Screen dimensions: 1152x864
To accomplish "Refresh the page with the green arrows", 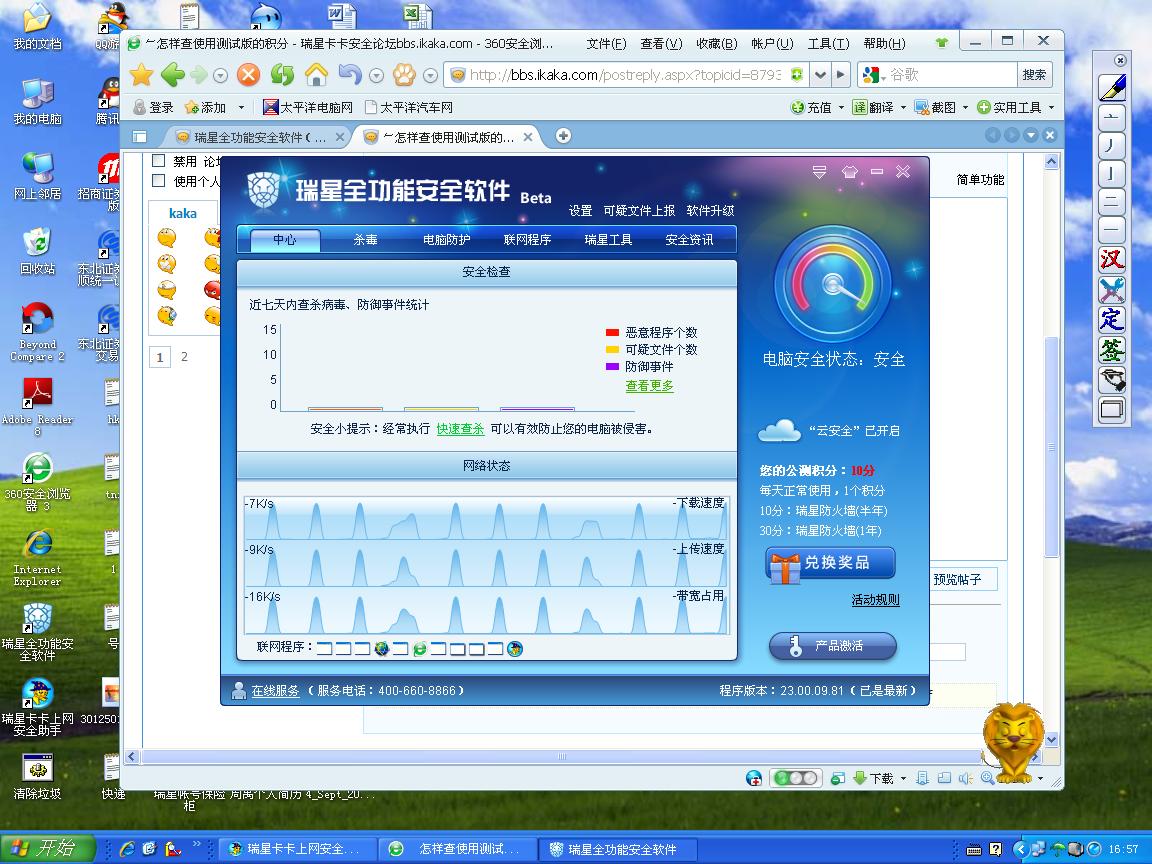I will (x=282, y=74).
